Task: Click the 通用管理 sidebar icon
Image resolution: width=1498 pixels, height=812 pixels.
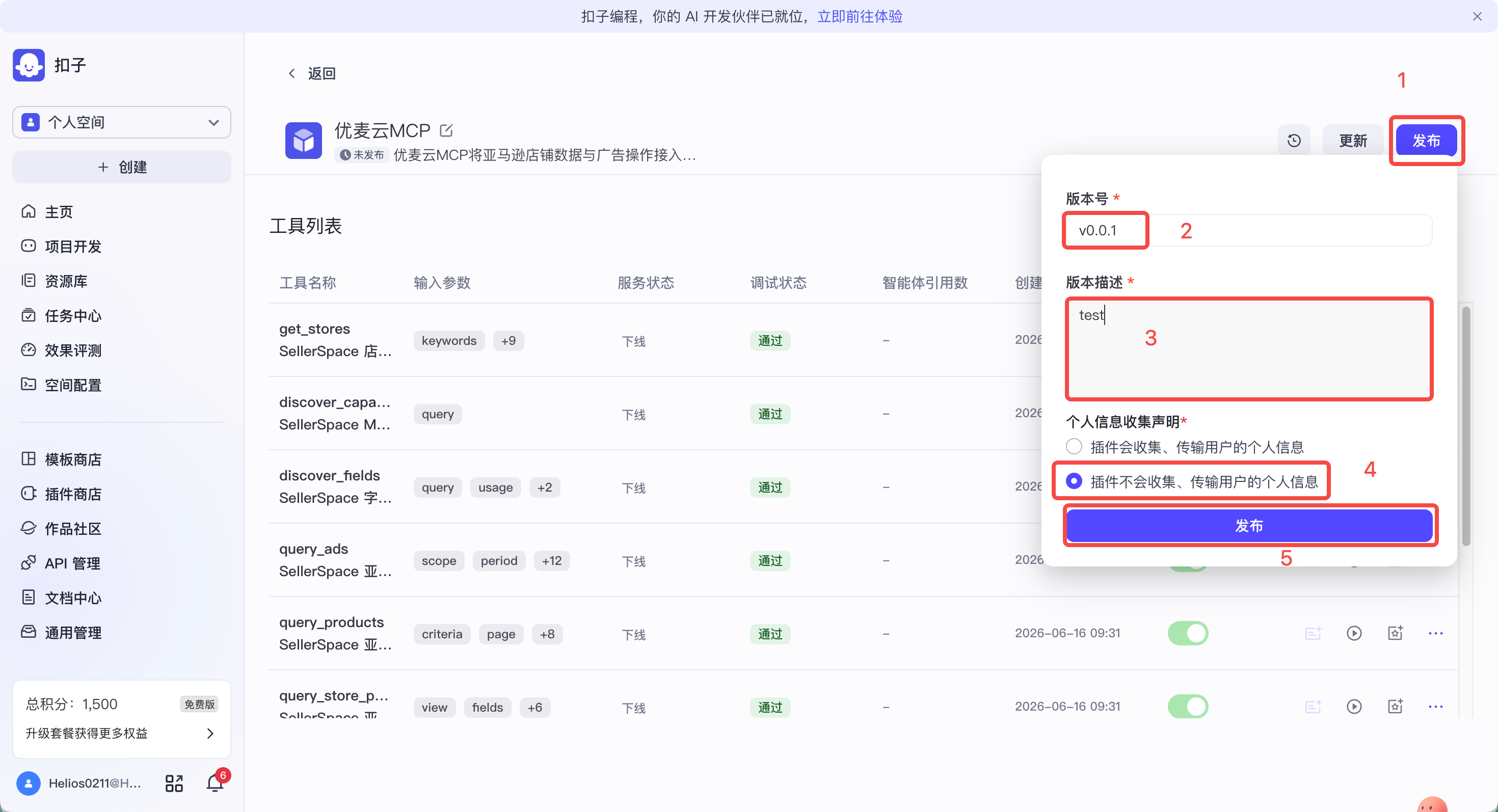Action: pyautogui.click(x=29, y=632)
